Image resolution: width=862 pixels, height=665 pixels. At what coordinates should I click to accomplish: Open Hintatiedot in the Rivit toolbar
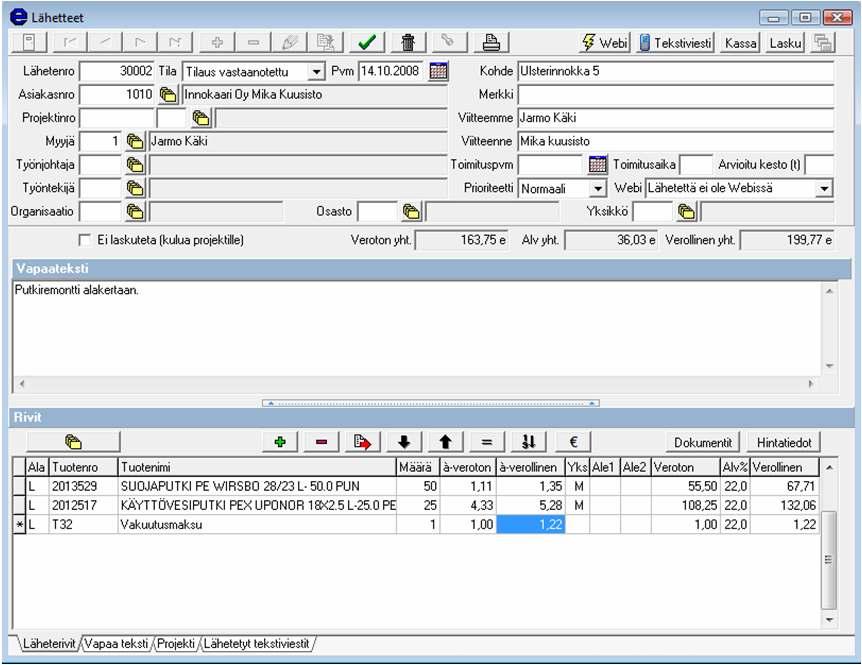pos(784,442)
